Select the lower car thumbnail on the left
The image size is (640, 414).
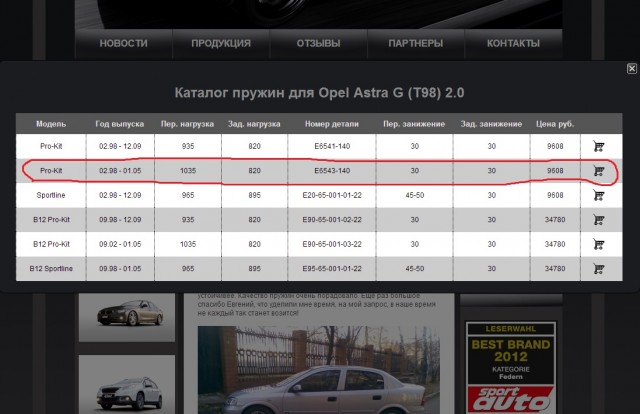tap(126, 385)
